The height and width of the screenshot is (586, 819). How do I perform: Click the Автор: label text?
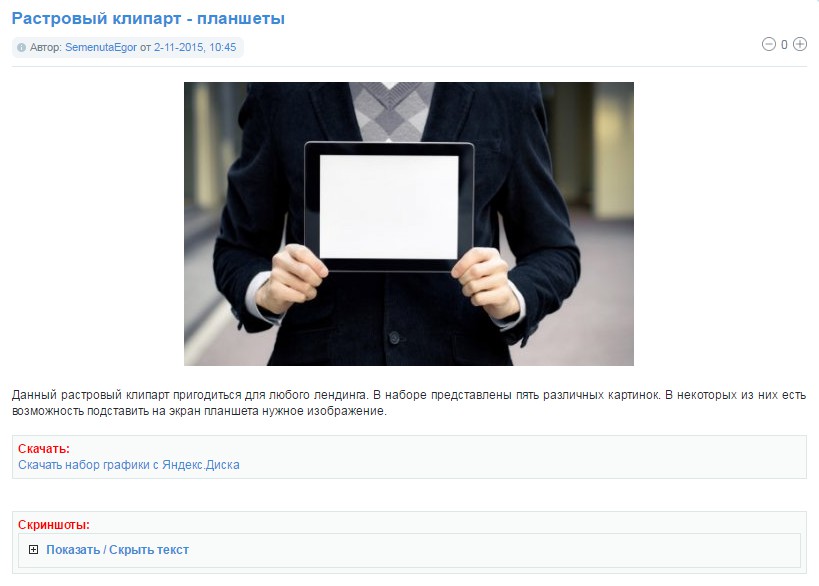coord(45,47)
